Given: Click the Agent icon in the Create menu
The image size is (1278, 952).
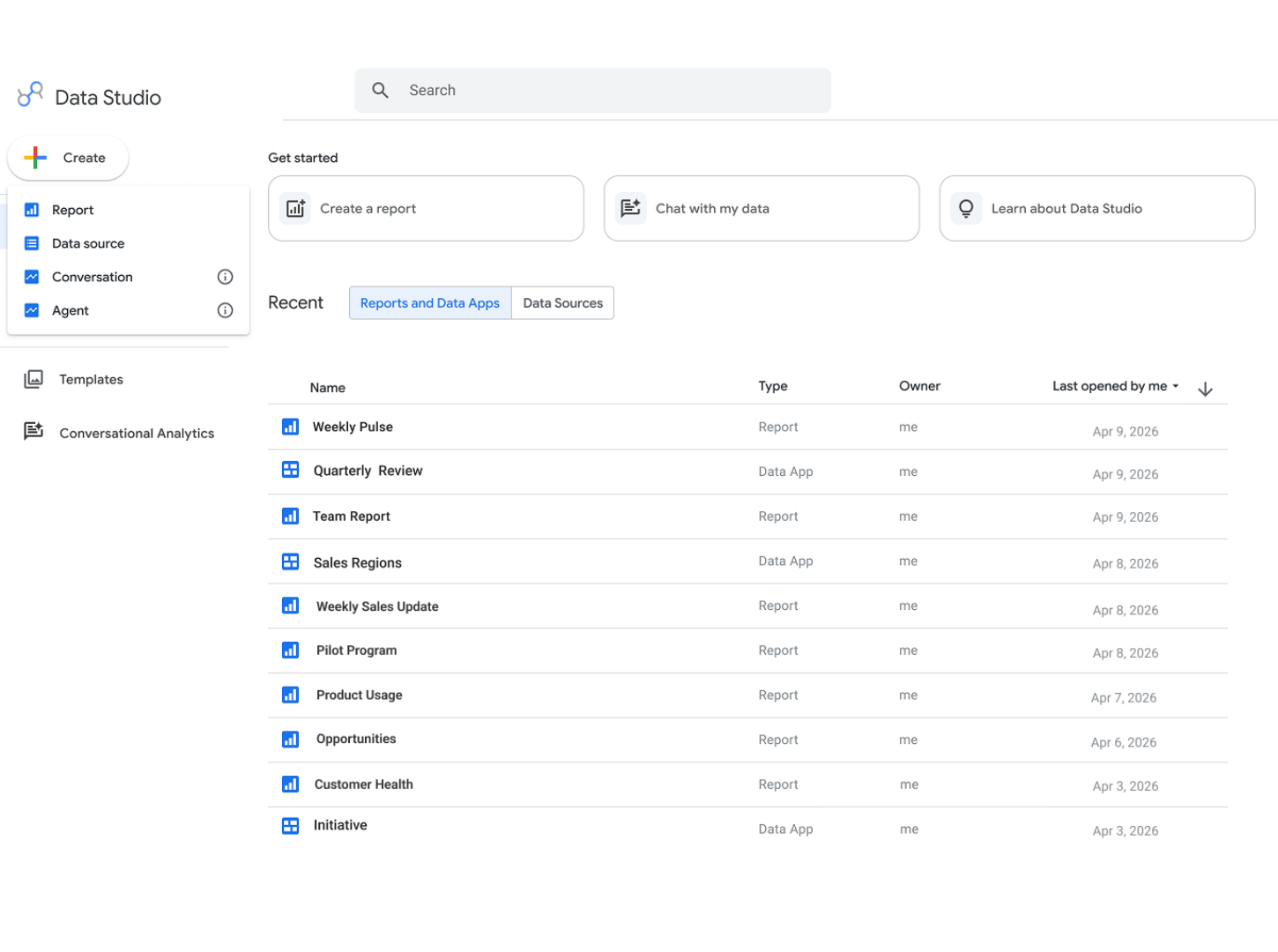Looking at the screenshot, I should coord(32,310).
